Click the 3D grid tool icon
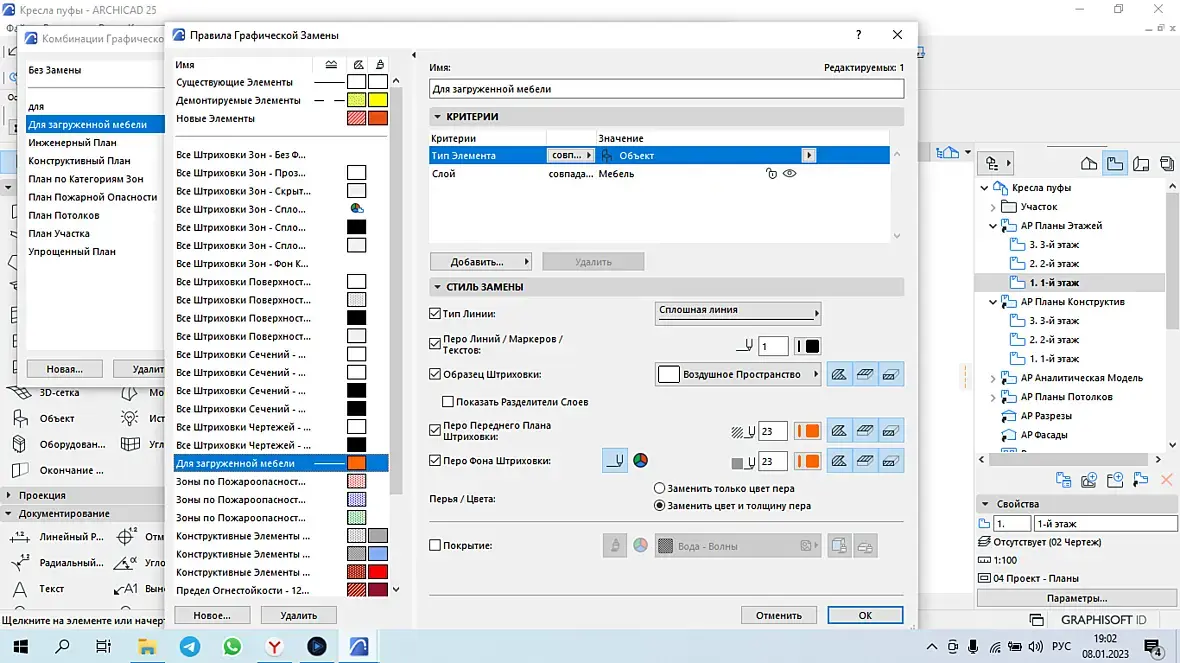Viewport: 1180px width, 663px height. click(20, 392)
